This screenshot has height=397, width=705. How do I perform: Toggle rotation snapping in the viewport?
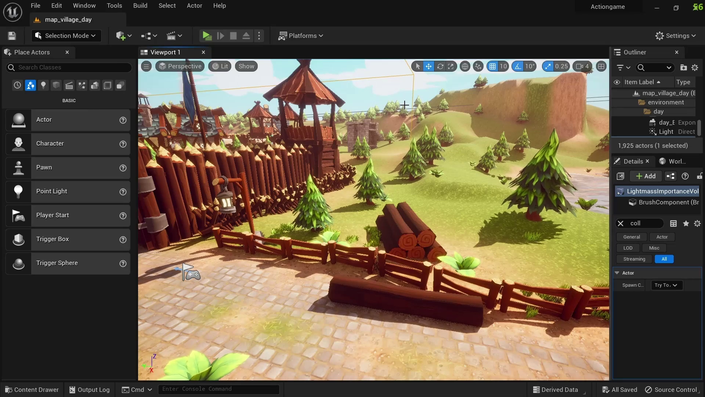[x=518, y=66]
